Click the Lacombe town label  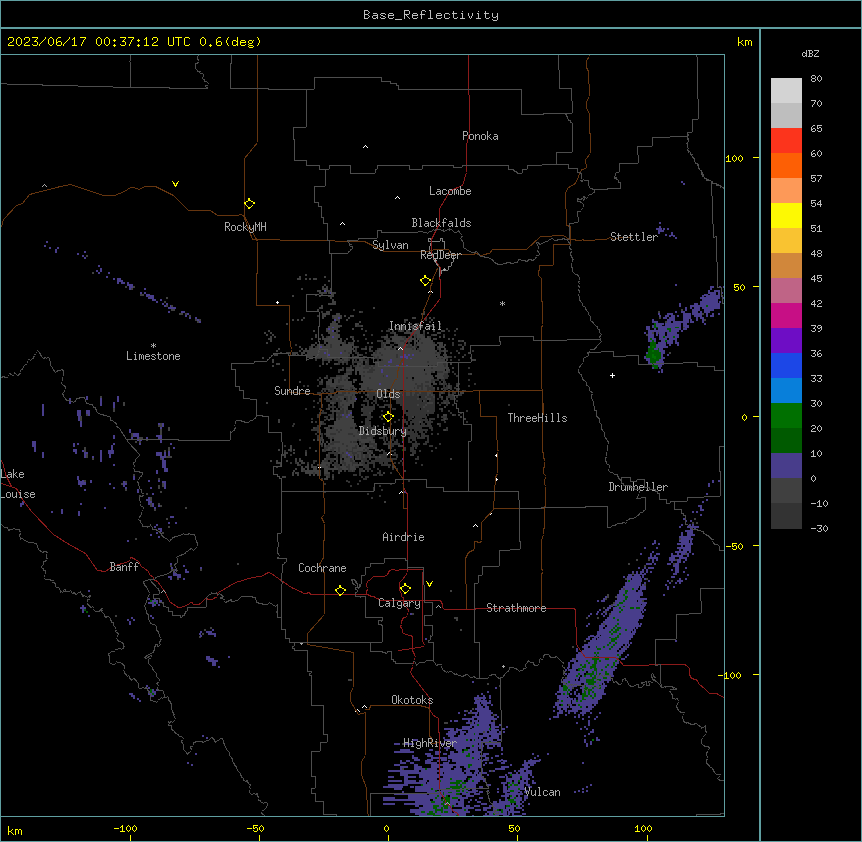coord(450,191)
